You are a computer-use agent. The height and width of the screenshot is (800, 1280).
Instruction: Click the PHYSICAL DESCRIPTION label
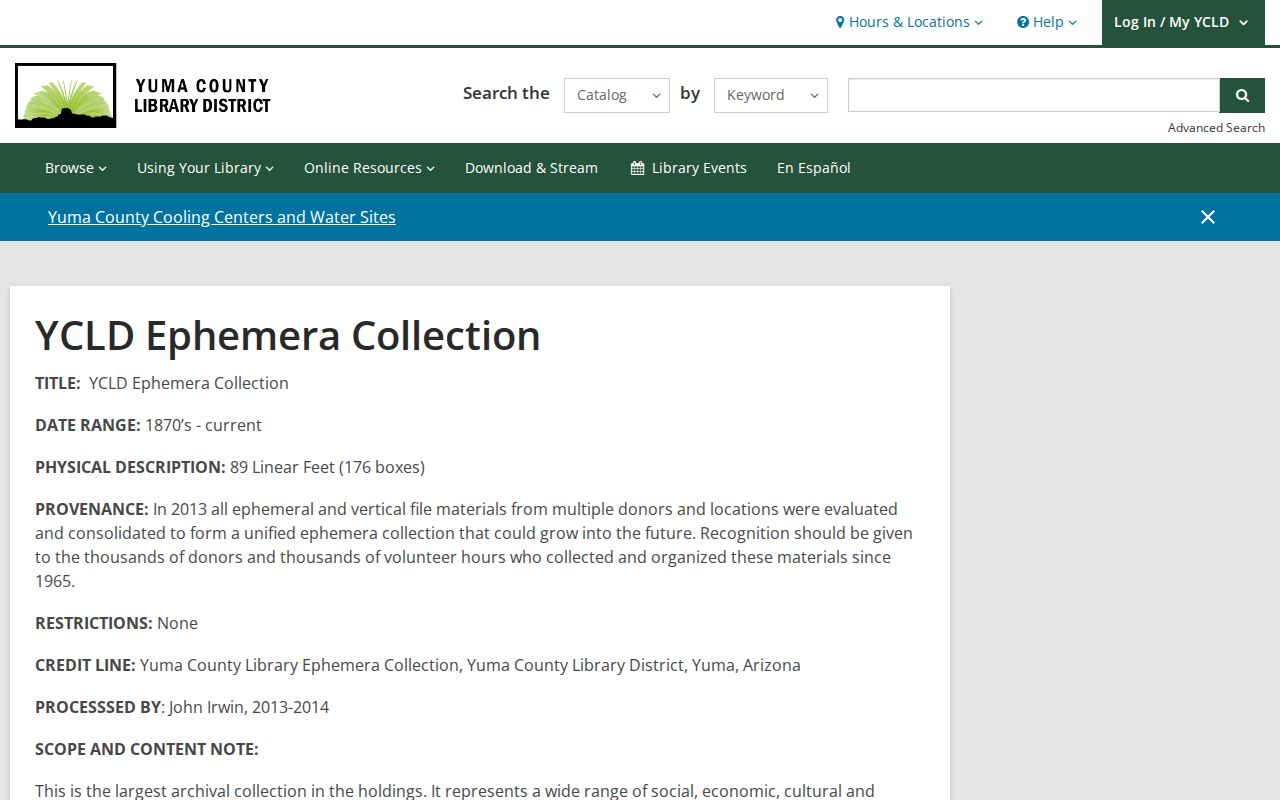[130, 467]
